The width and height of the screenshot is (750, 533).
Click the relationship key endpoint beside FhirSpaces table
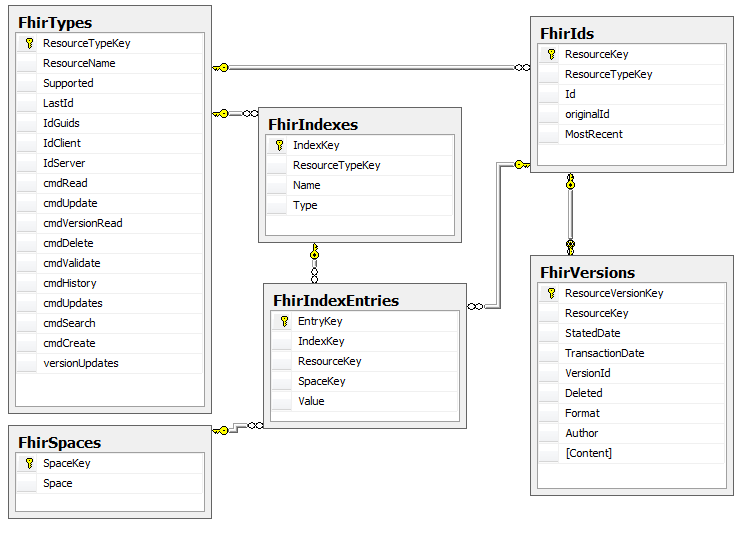pyautogui.click(x=221, y=430)
